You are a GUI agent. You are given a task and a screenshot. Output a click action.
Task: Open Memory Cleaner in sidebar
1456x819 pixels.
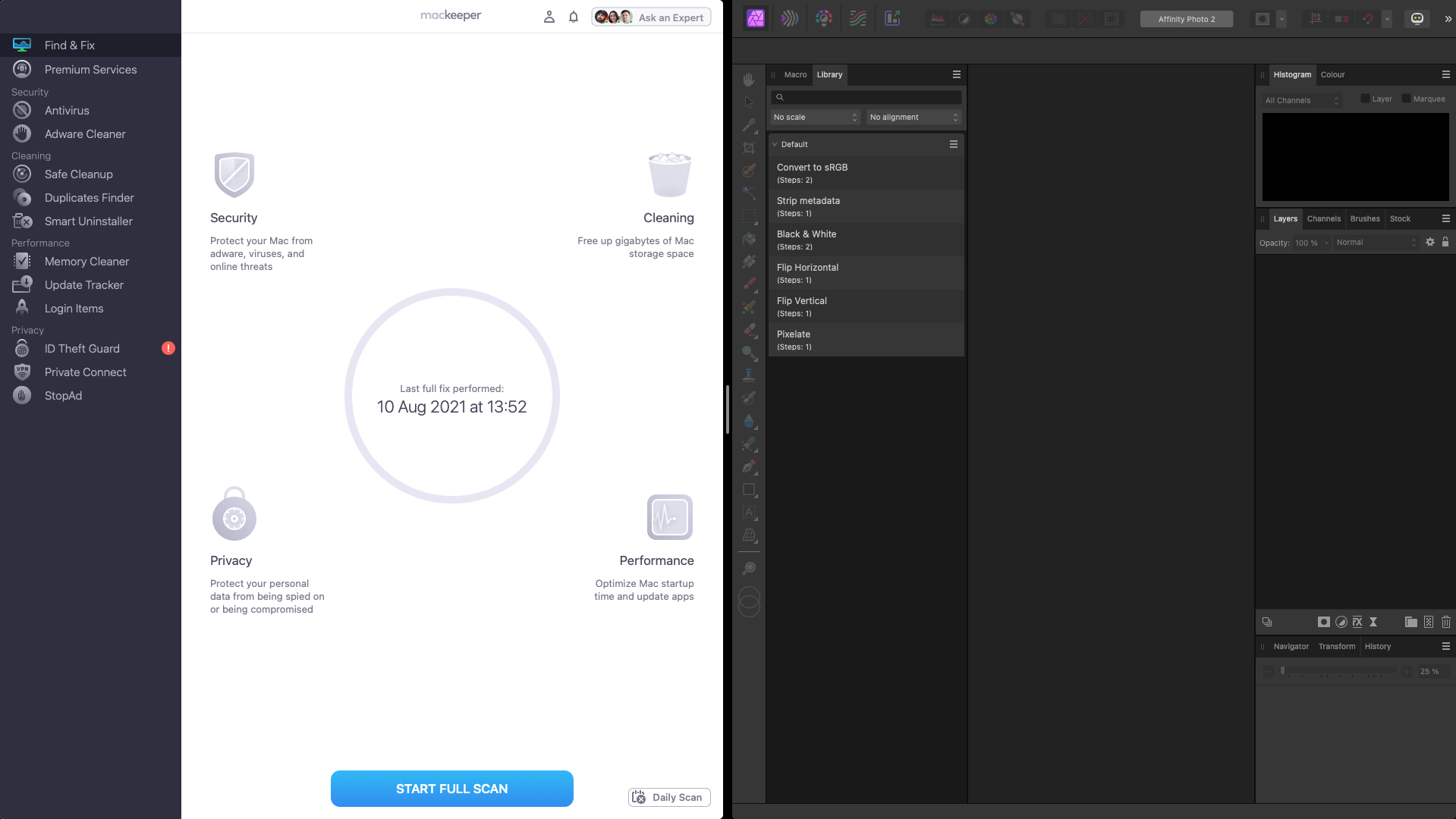(90, 262)
